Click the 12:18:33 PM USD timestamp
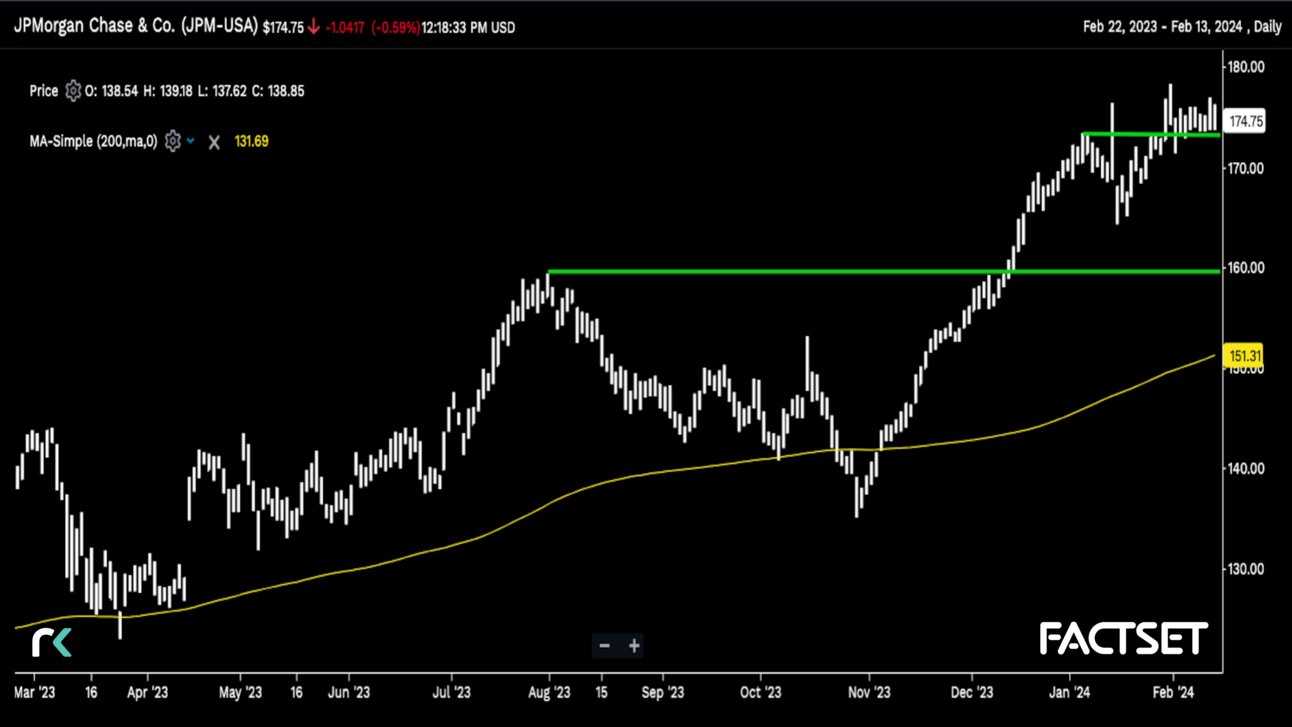1292x727 pixels. click(x=468, y=28)
